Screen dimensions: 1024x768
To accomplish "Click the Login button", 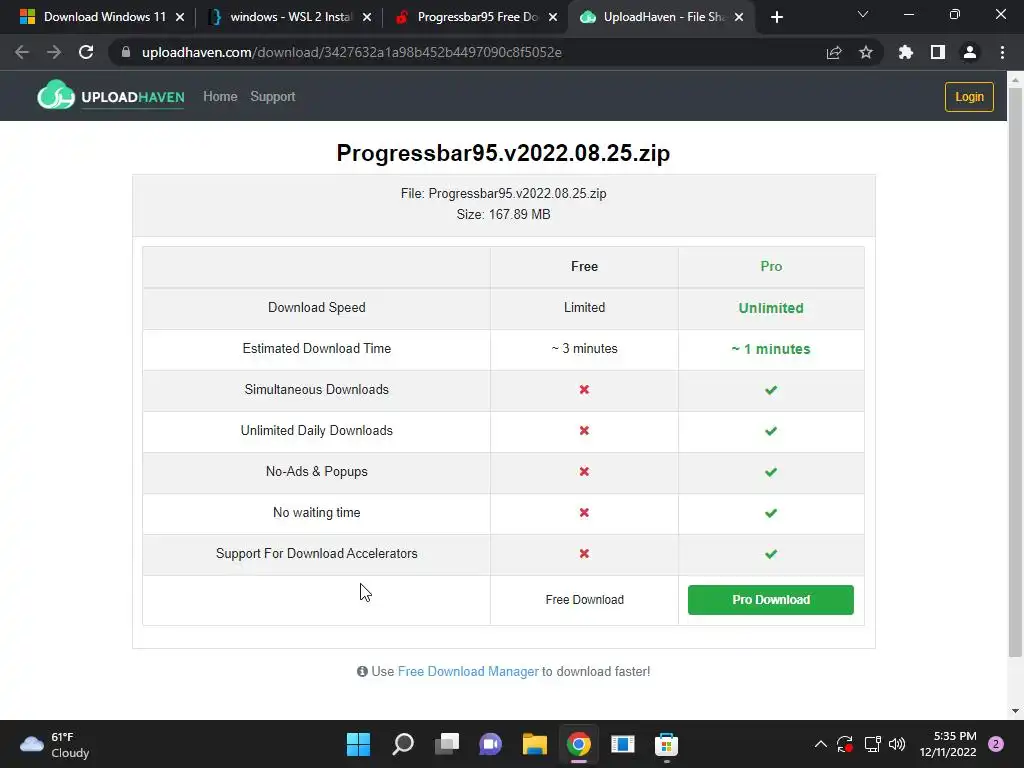I will tap(969, 97).
